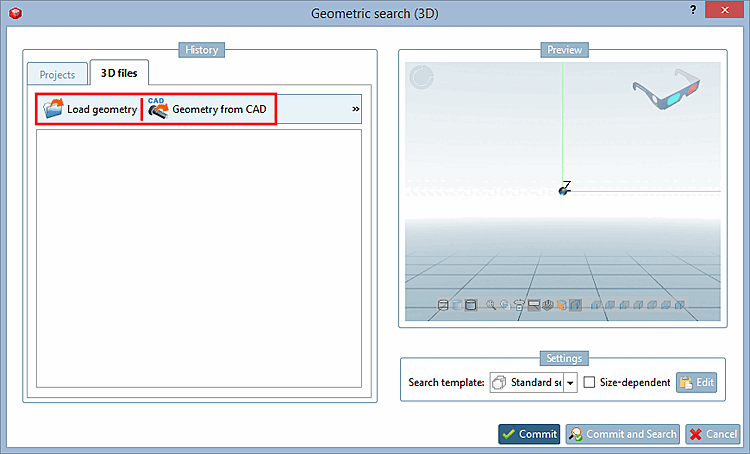Viewport: 750px width, 454px height.
Task: Select the shaded cylinder without edges icon
Action: coord(457,305)
